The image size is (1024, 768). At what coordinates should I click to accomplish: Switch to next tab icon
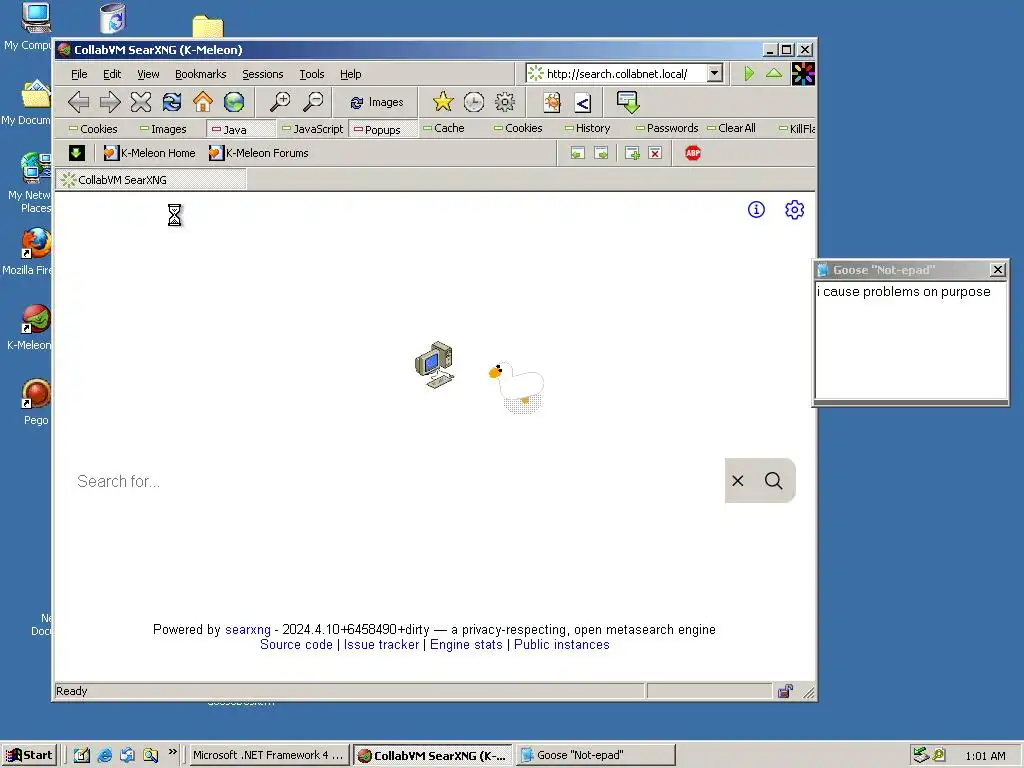click(601, 153)
